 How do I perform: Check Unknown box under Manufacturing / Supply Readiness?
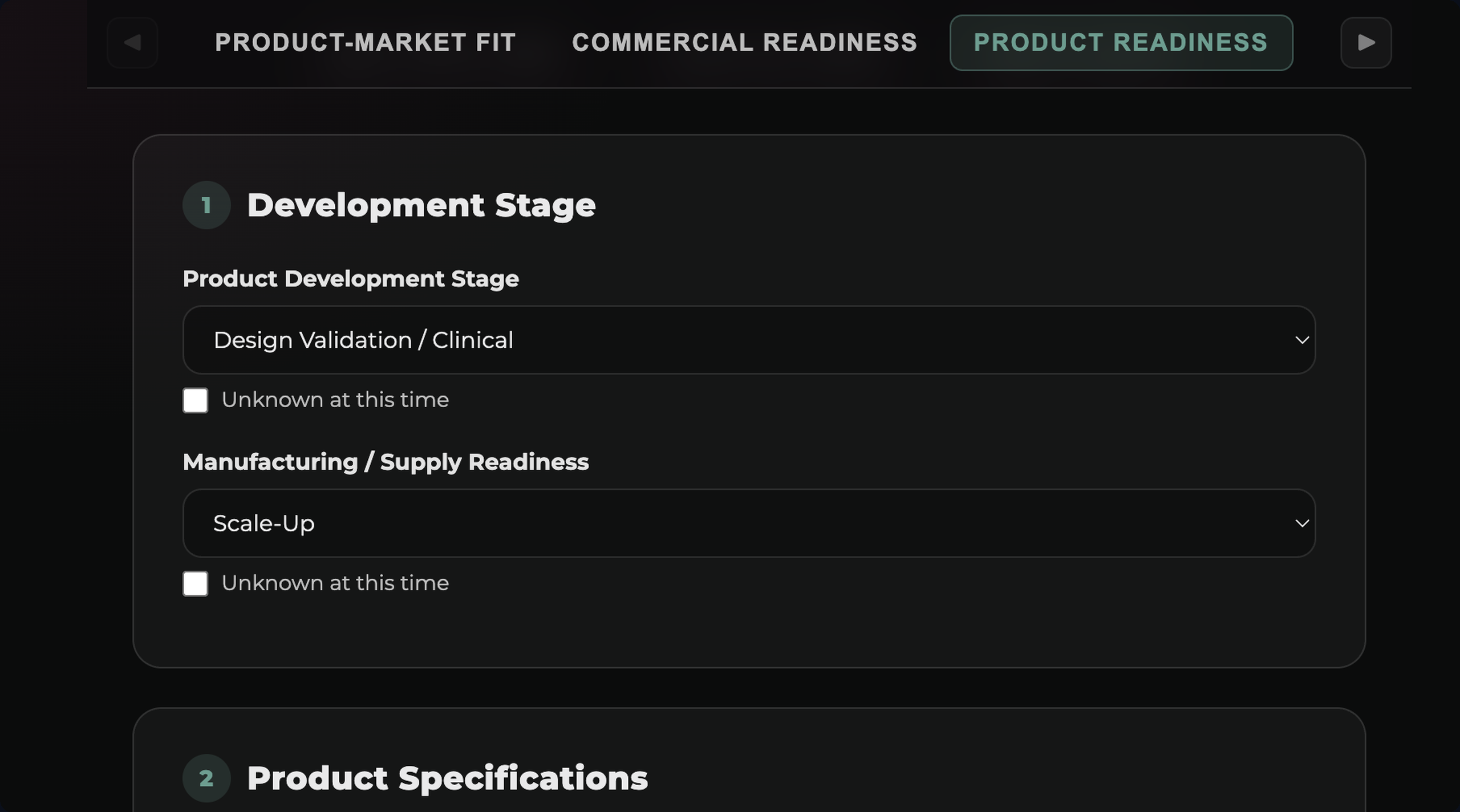coord(196,583)
